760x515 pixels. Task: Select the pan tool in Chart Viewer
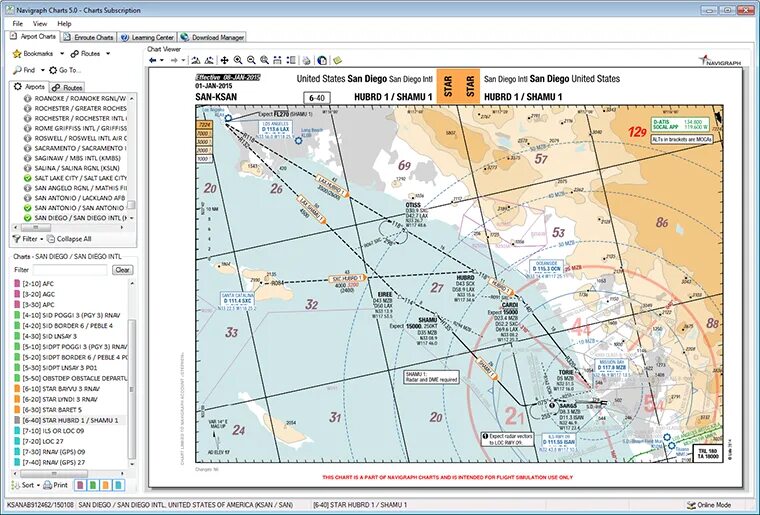(x=224, y=60)
